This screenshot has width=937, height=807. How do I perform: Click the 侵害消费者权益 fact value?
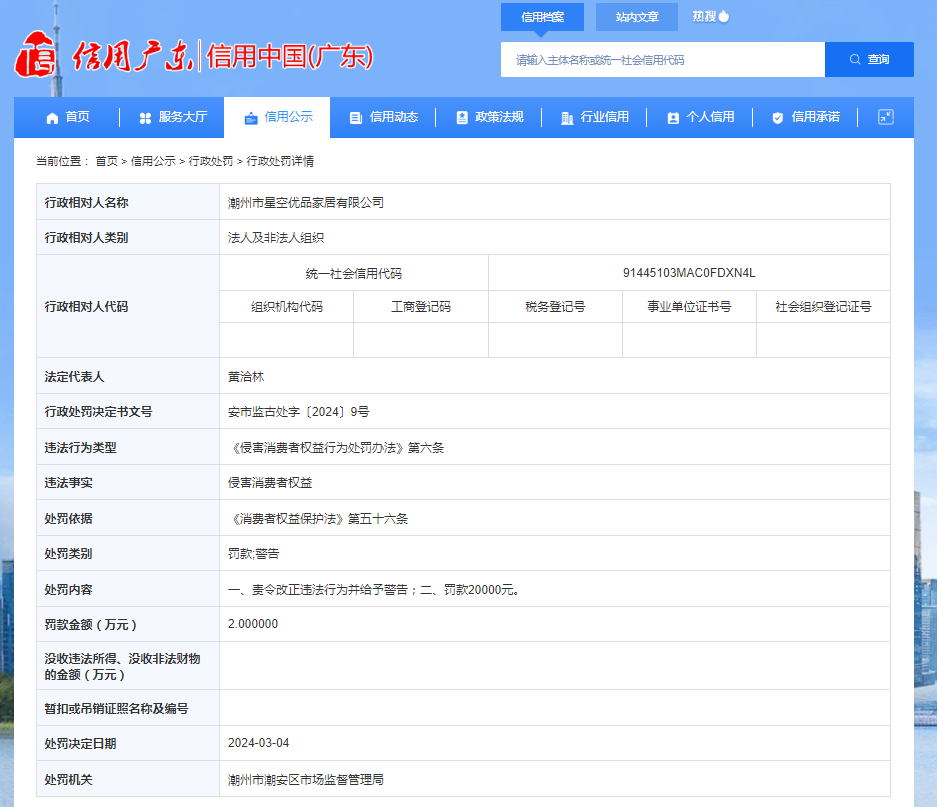click(x=270, y=483)
